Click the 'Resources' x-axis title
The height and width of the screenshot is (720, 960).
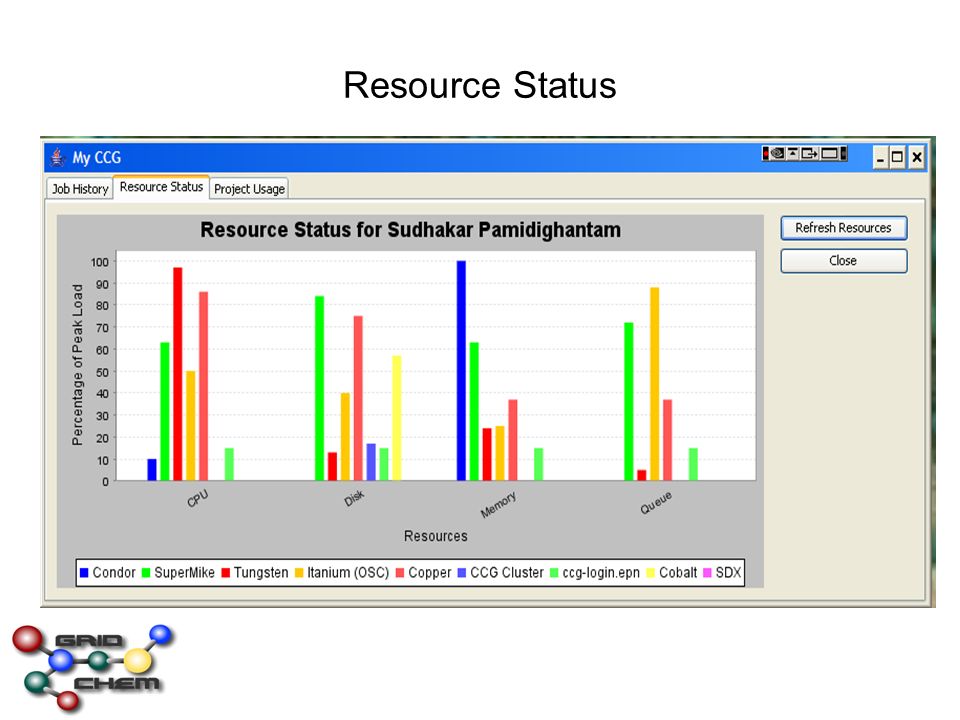click(x=435, y=536)
